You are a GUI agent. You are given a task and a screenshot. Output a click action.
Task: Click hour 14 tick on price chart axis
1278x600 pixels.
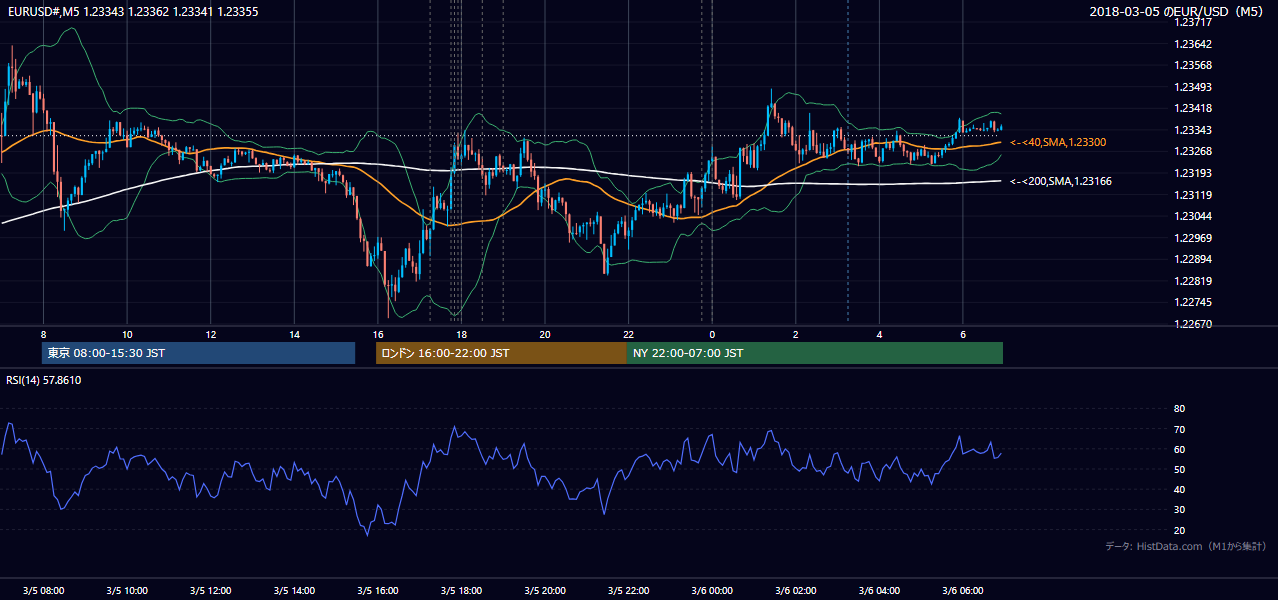[294, 334]
